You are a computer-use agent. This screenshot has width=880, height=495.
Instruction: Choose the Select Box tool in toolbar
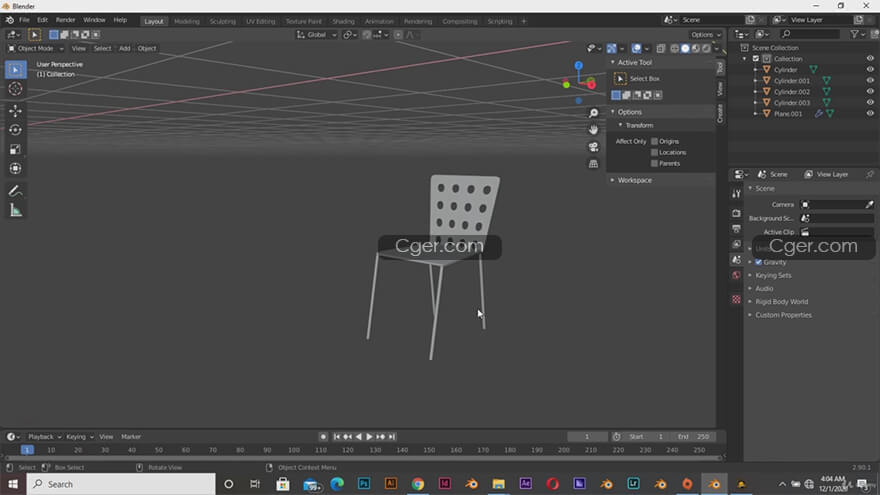click(15, 70)
